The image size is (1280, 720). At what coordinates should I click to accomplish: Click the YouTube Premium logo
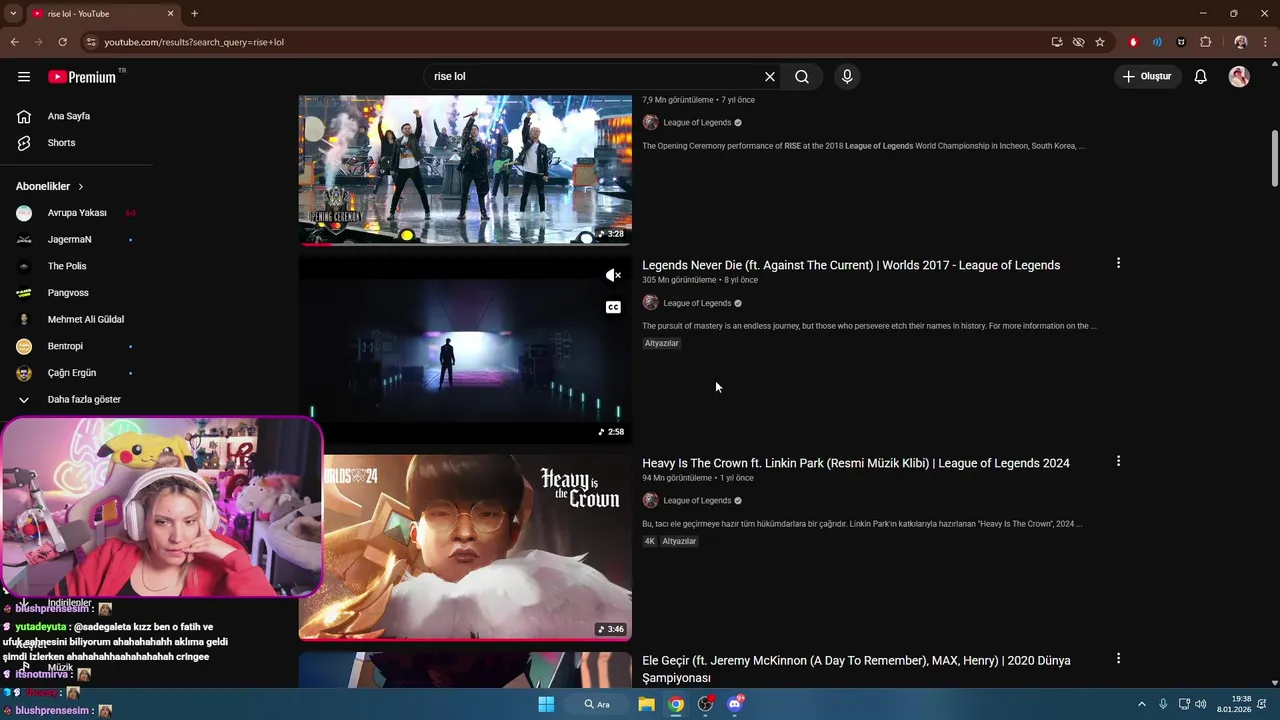[x=82, y=77]
